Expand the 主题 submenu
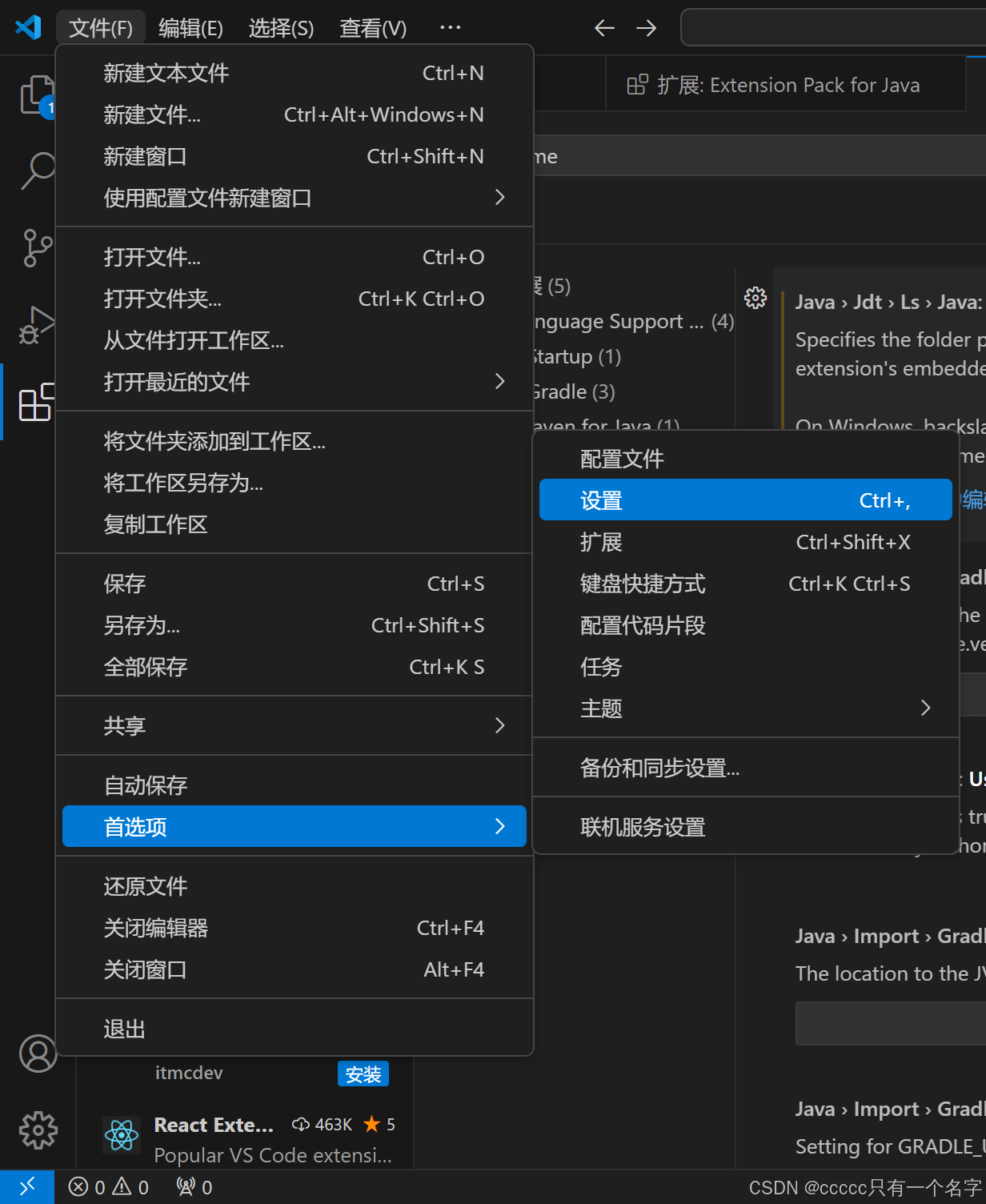 pos(744,708)
